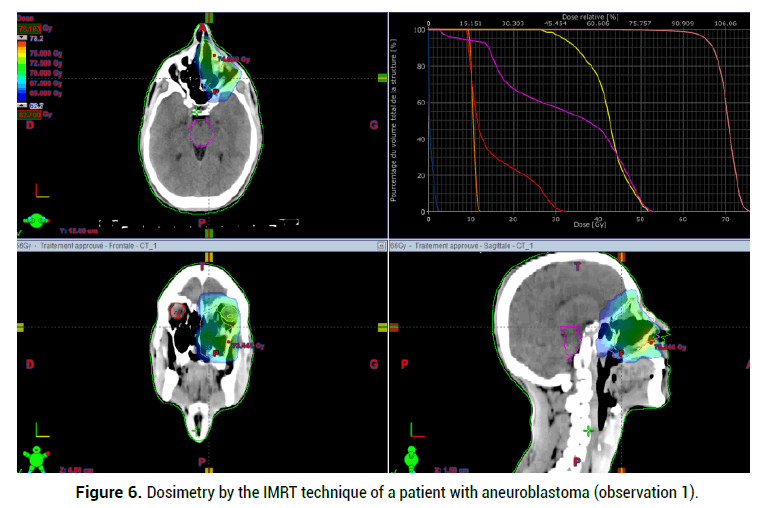Click the axis indicator in frontal view
This screenshot has height=508, width=762.
pyautogui.click(x=40, y=428)
